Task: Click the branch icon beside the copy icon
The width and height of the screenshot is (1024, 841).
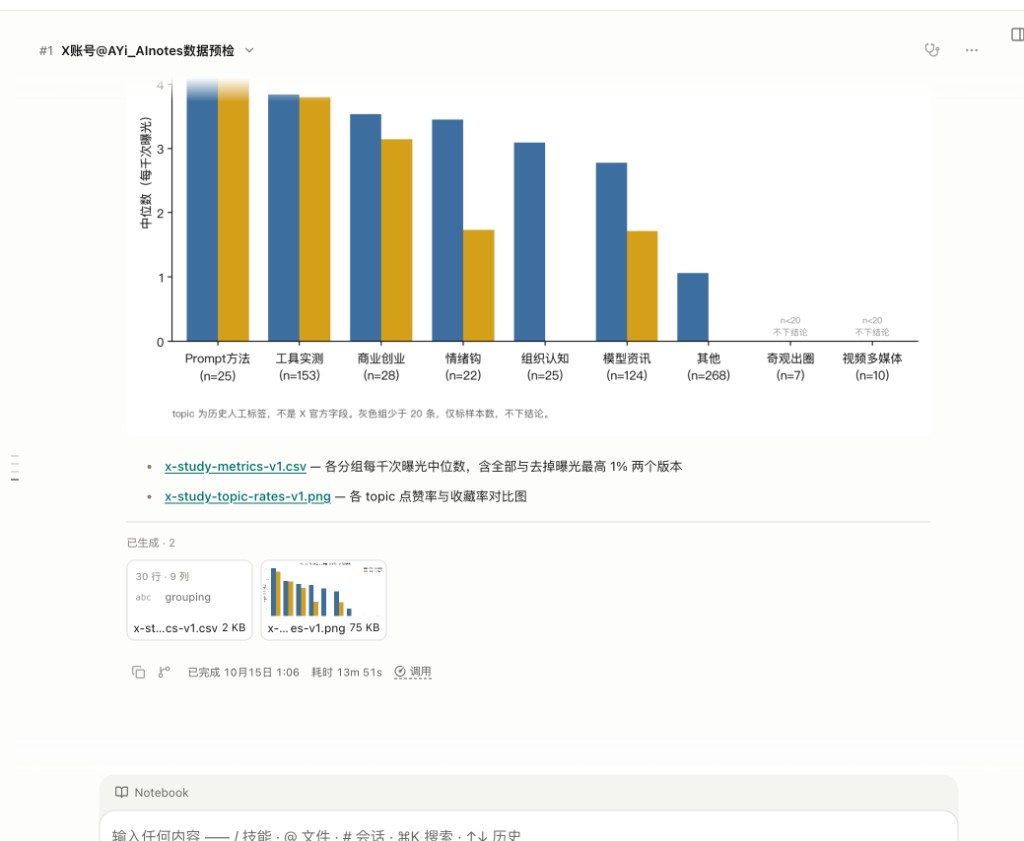Action: pyautogui.click(x=164, y=672)
